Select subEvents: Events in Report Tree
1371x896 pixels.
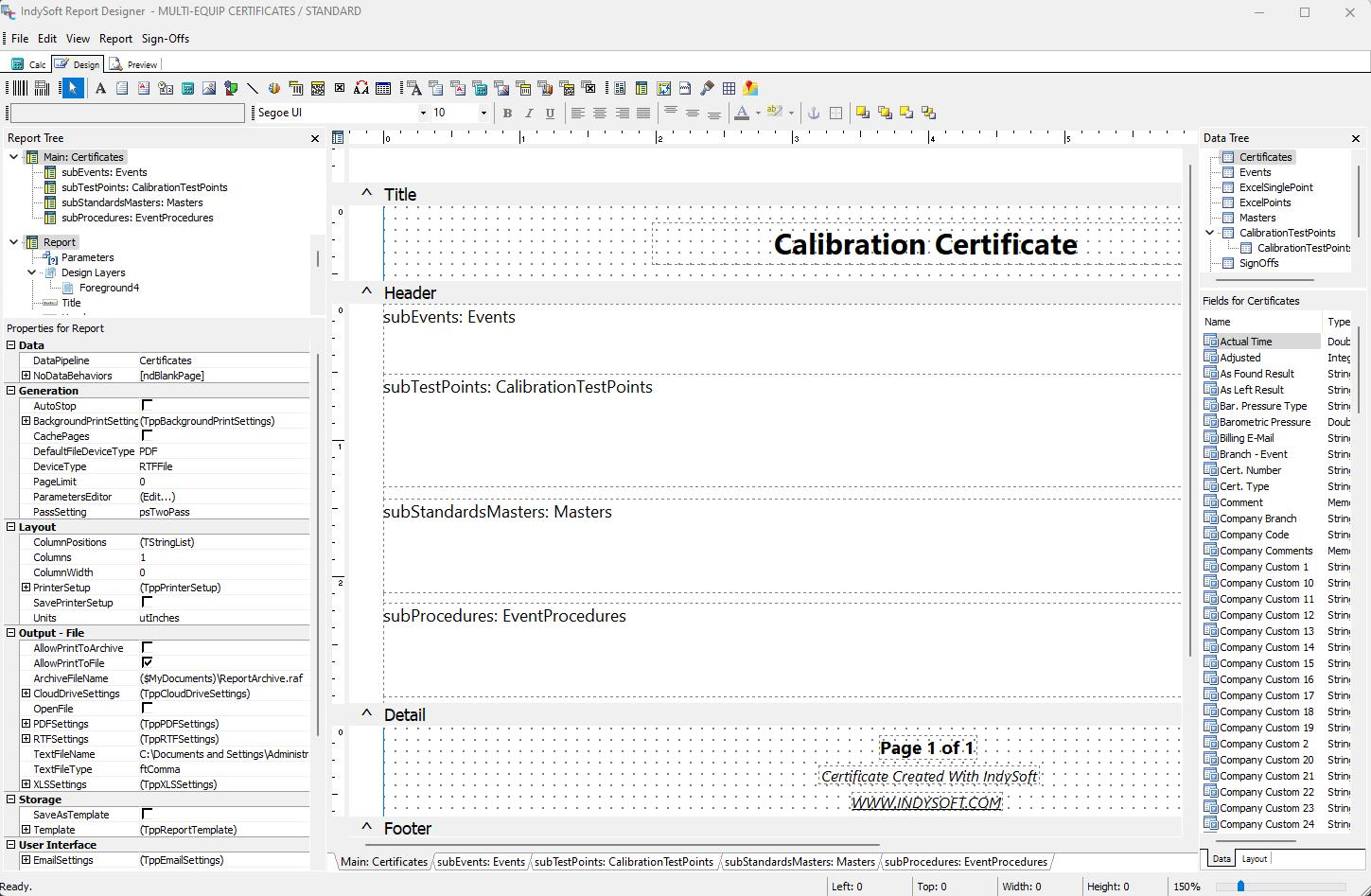pyautogui.click(x=104, y=172)
